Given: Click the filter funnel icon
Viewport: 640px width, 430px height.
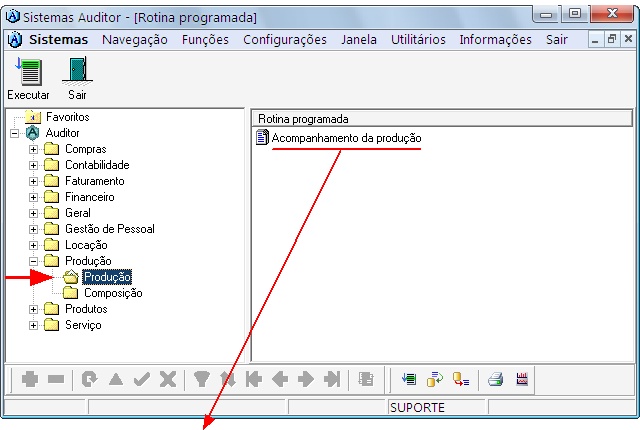Looking at the screenshot, I should point(201,379).
